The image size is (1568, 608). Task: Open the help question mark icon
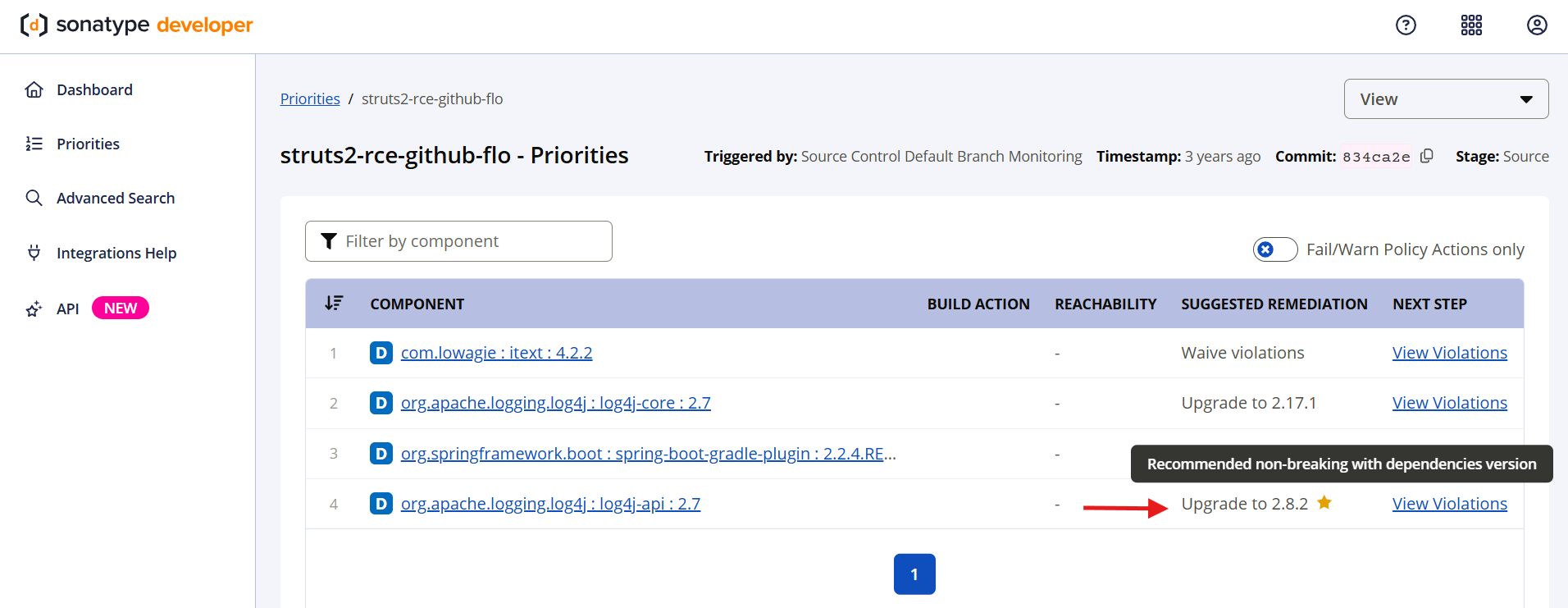point(1406,25)
